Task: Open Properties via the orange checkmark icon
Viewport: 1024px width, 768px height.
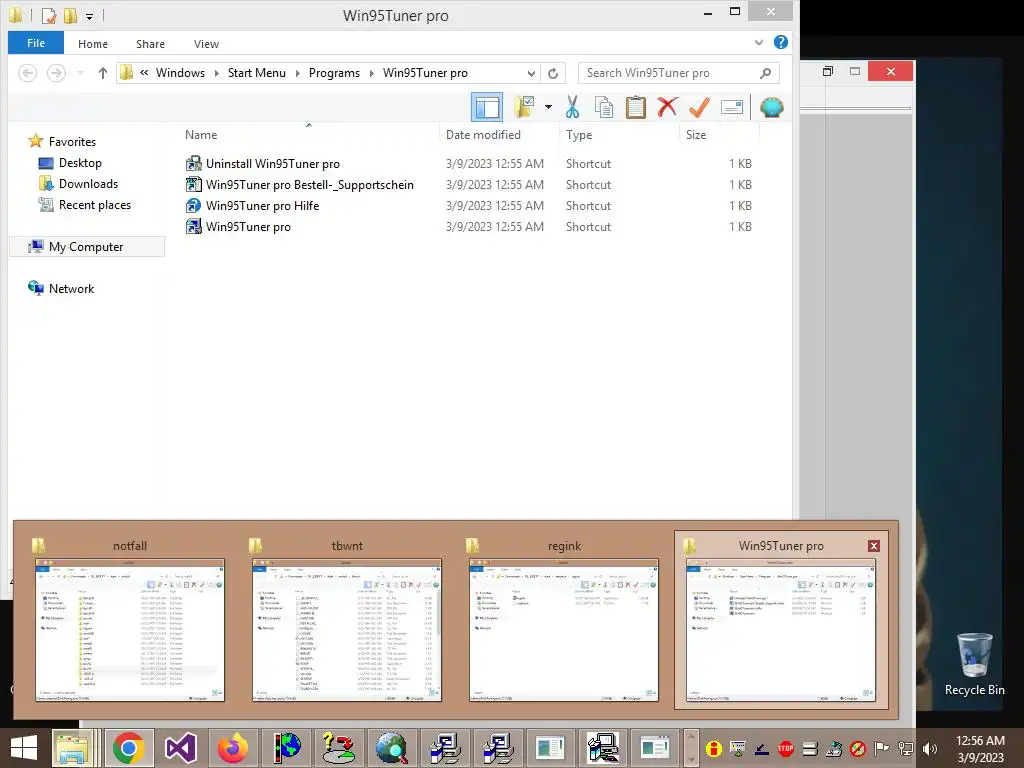Action: [699, 107]
